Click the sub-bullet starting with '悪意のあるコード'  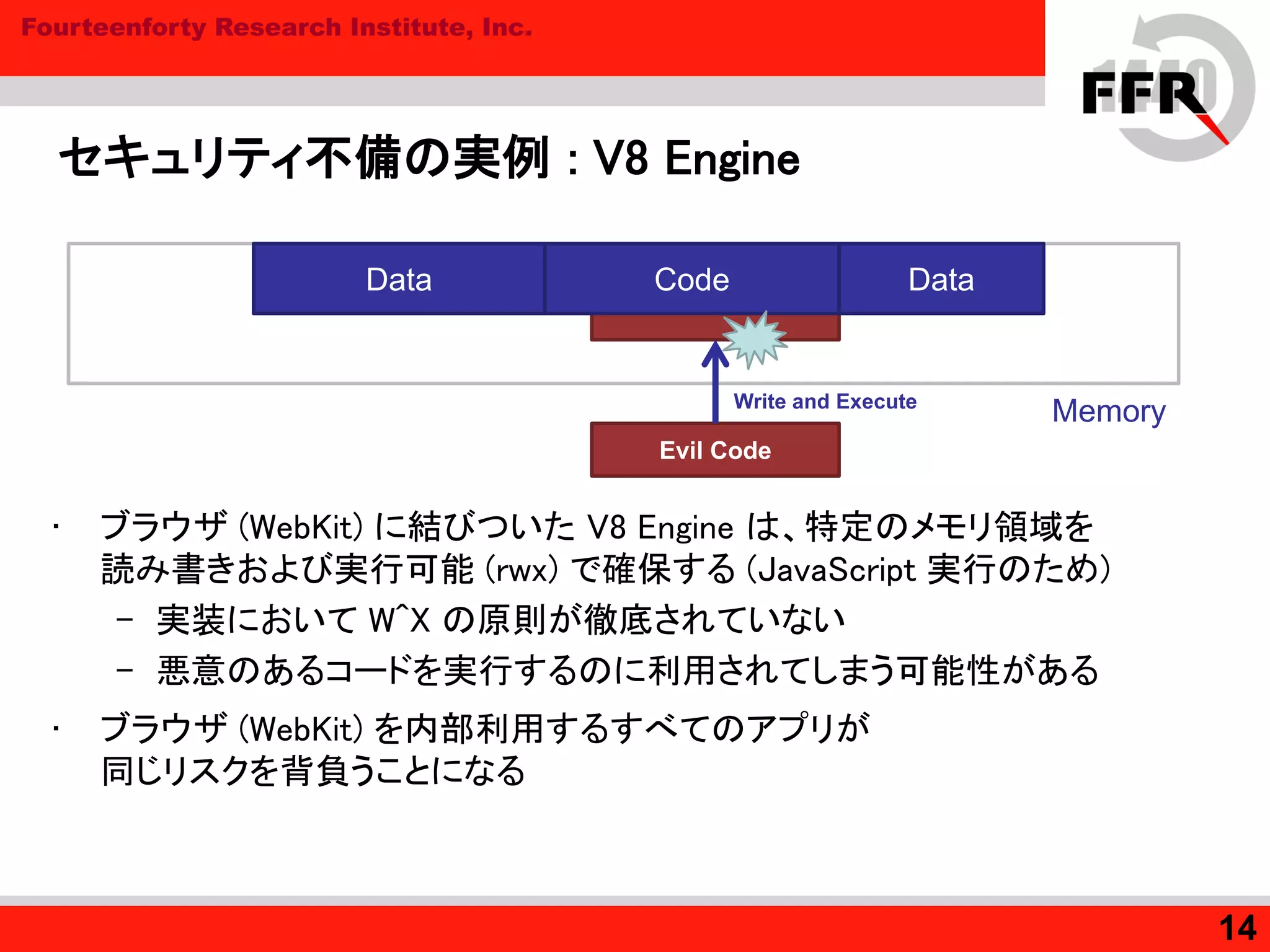pos(628,671)
